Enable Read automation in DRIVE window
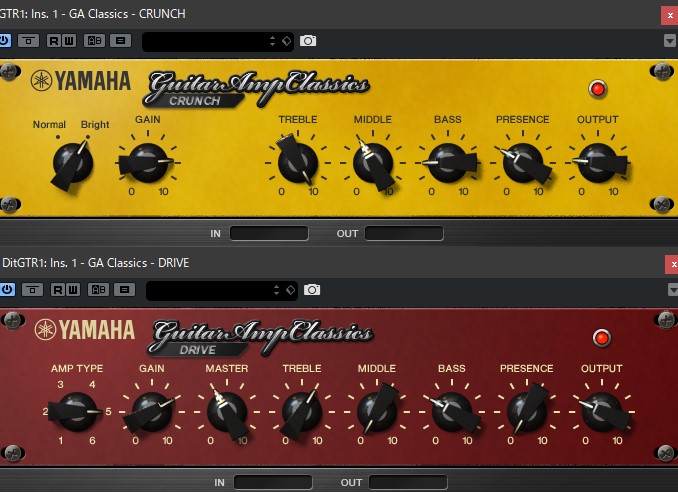The height and width of the screenshot is (492, 678). 58,290
